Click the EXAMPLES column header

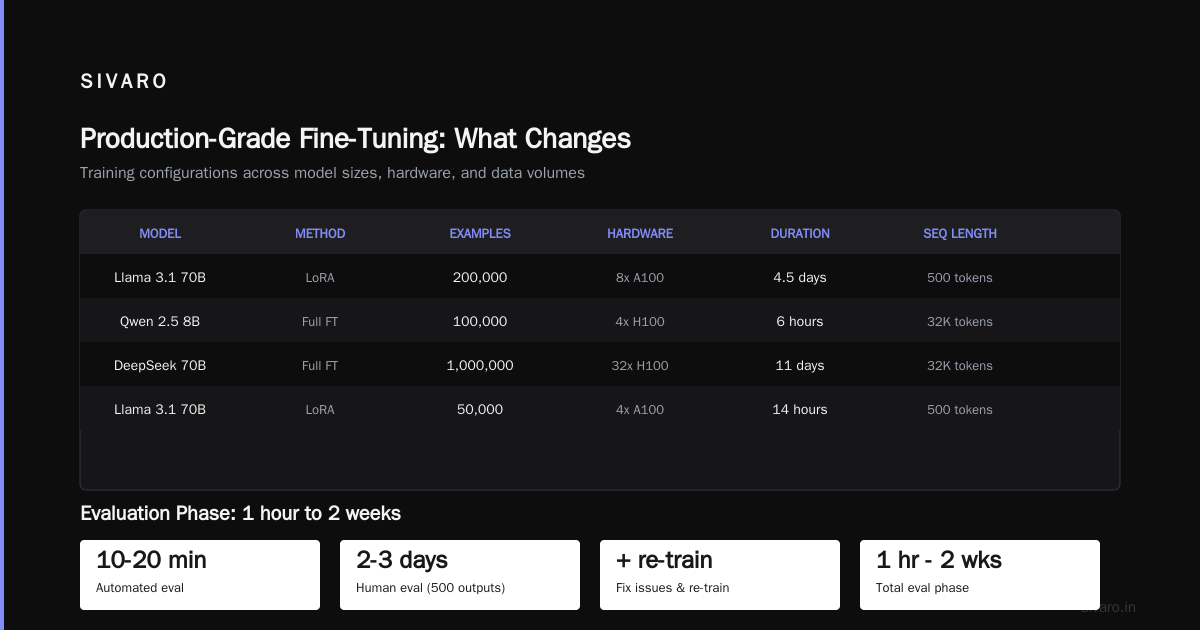point(480,233)
